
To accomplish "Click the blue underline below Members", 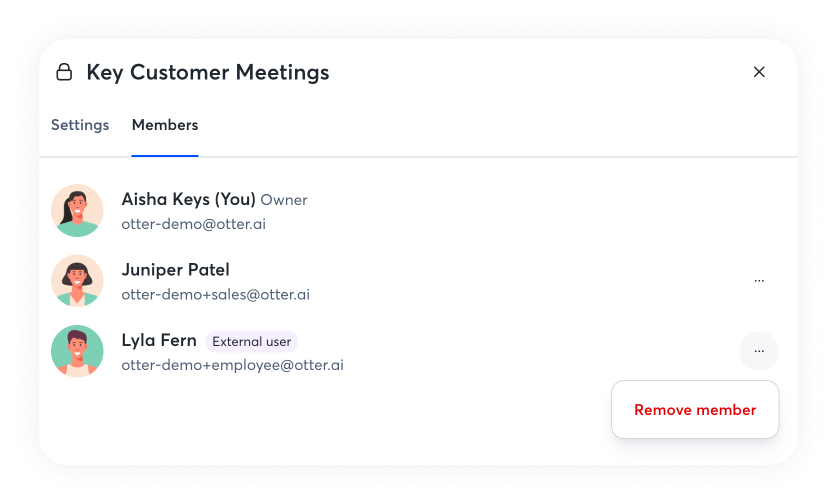I will 165,156.
